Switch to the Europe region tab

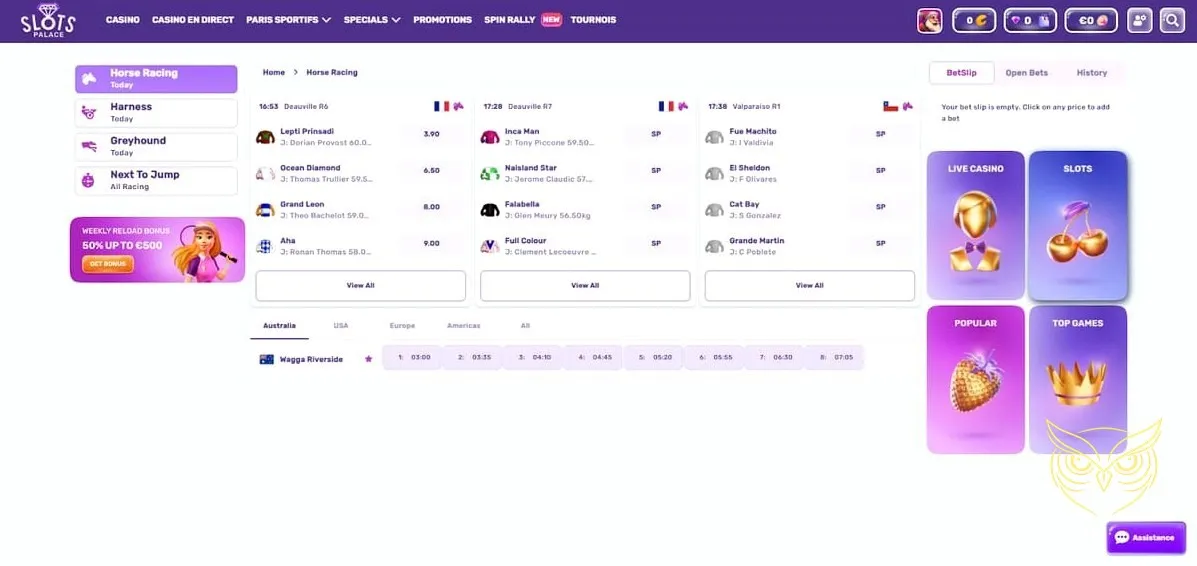pyautogui.click(x=402, y=326)
